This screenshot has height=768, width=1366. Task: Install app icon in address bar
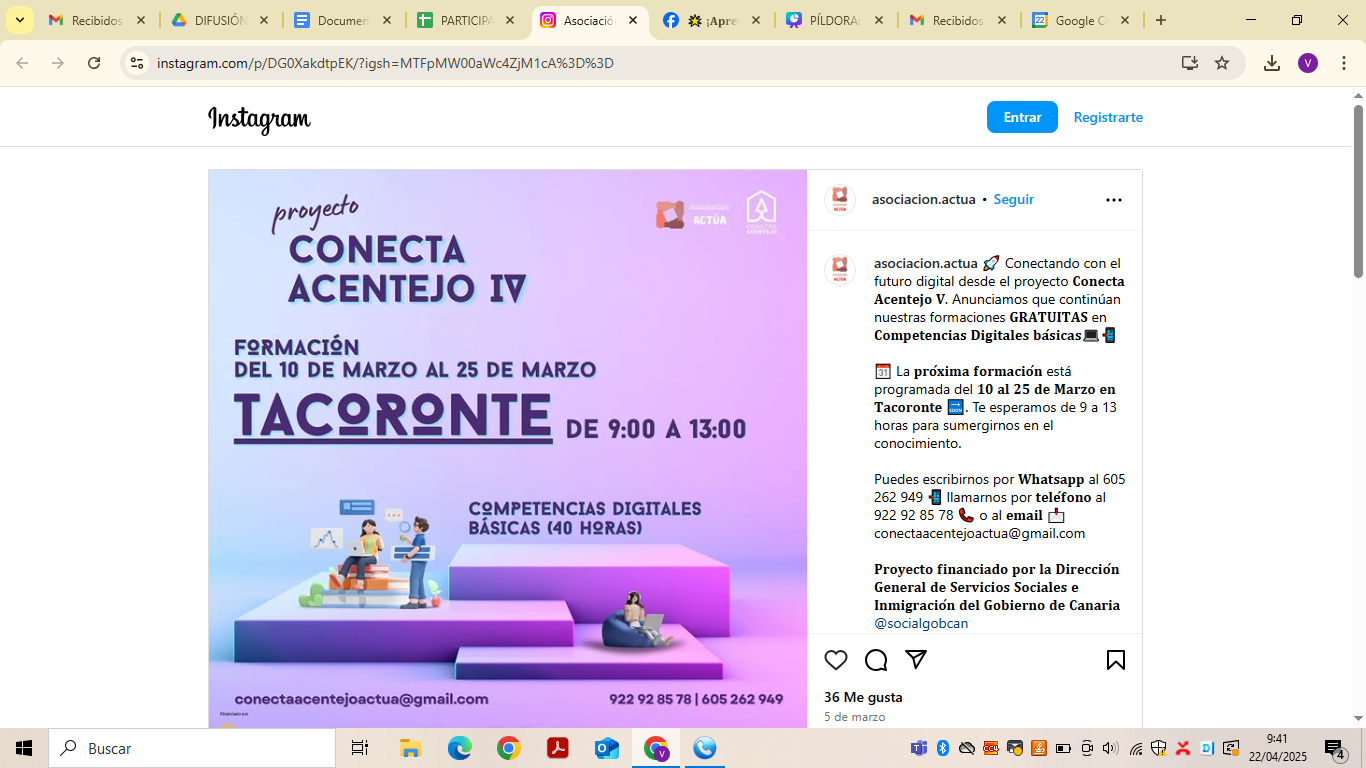click(1189, 63)
